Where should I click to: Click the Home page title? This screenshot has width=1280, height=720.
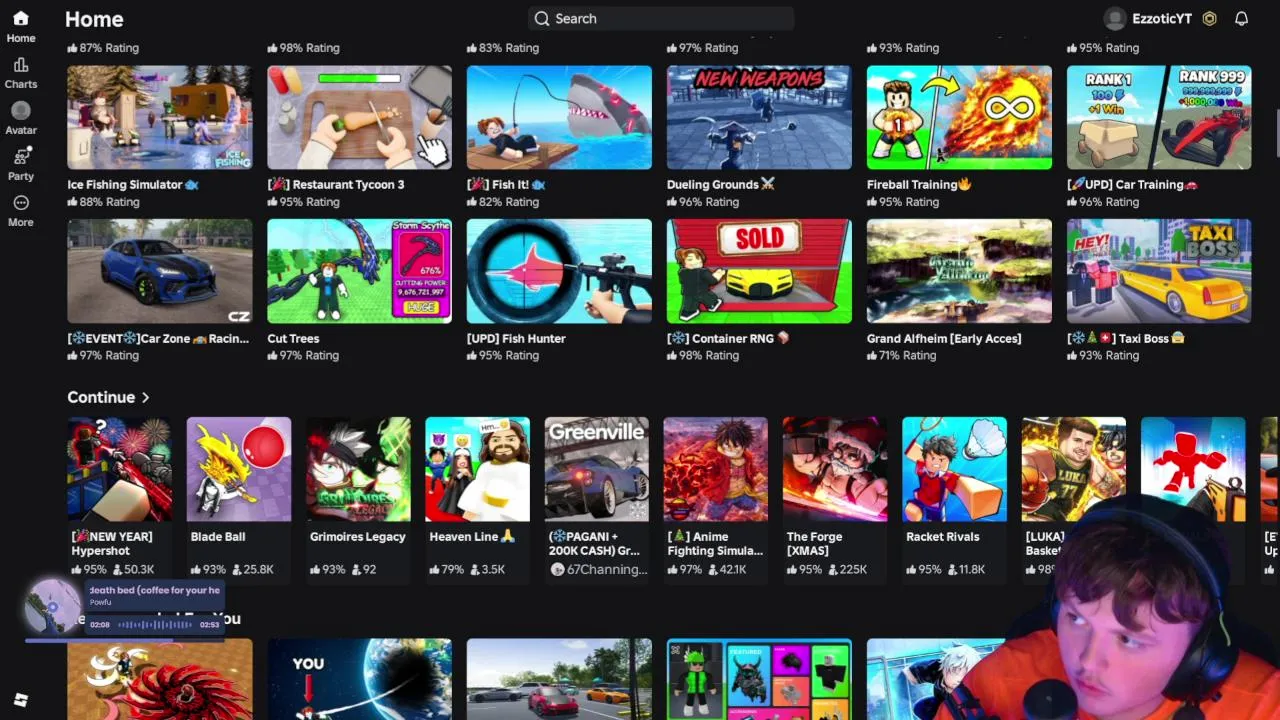click(94, 19)
